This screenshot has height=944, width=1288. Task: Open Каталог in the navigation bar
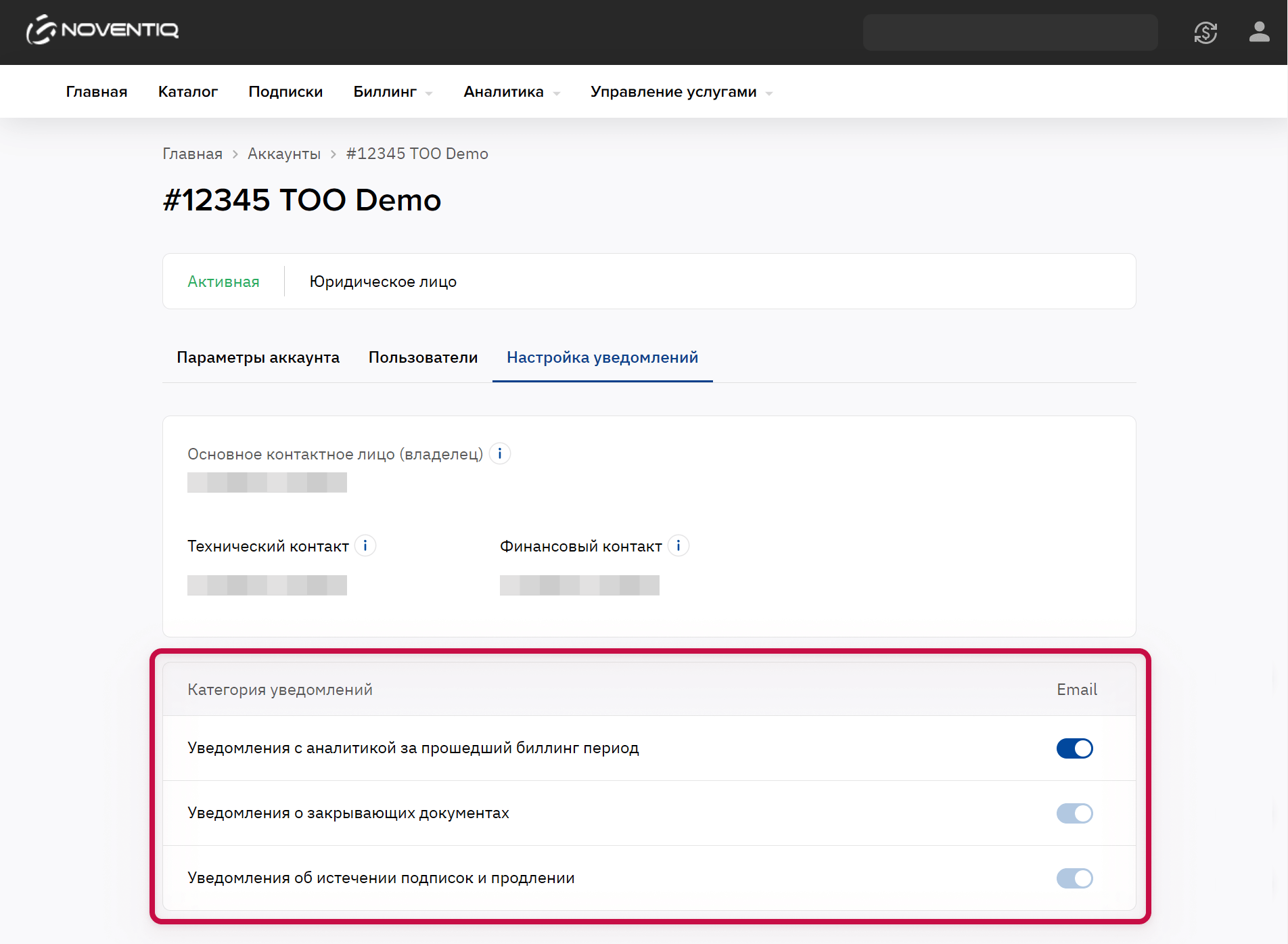(x=187, y=92)
